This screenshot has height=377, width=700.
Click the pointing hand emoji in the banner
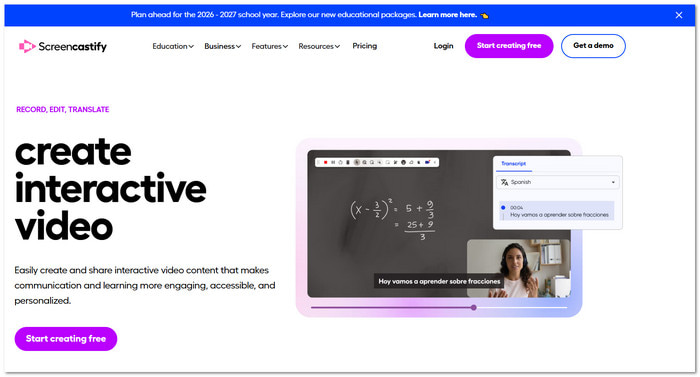click(x=485, y=16)
